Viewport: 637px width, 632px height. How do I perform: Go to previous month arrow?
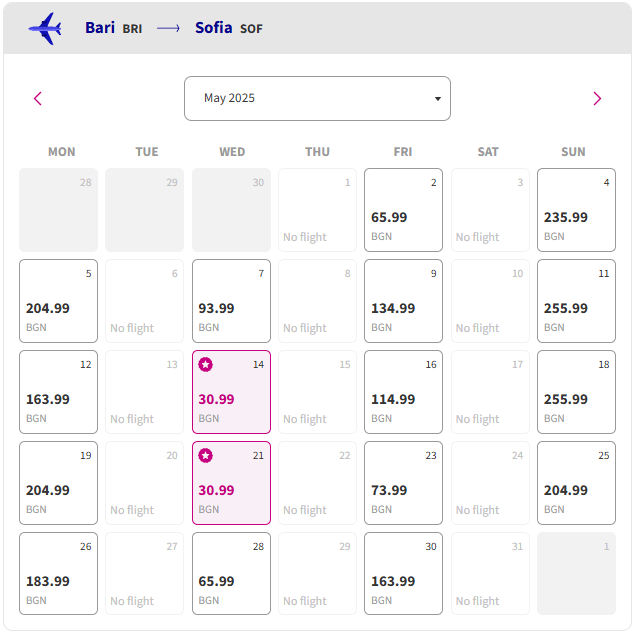pyautogui.click(x=38, y=98)
